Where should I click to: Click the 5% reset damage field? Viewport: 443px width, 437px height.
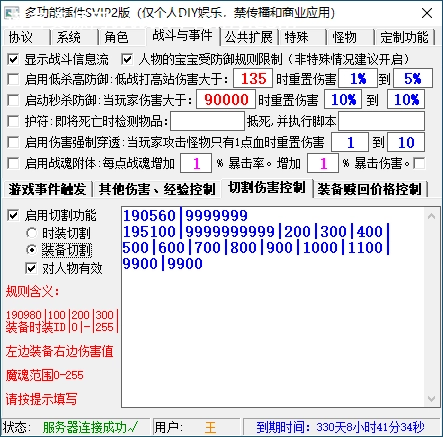click(x=413, y=78)
